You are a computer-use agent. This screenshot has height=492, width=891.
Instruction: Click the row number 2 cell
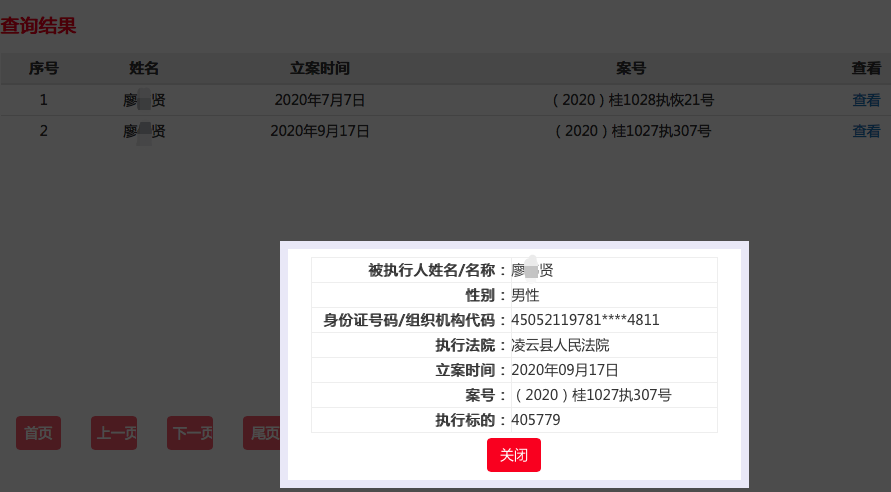click(x=43, y=131)
